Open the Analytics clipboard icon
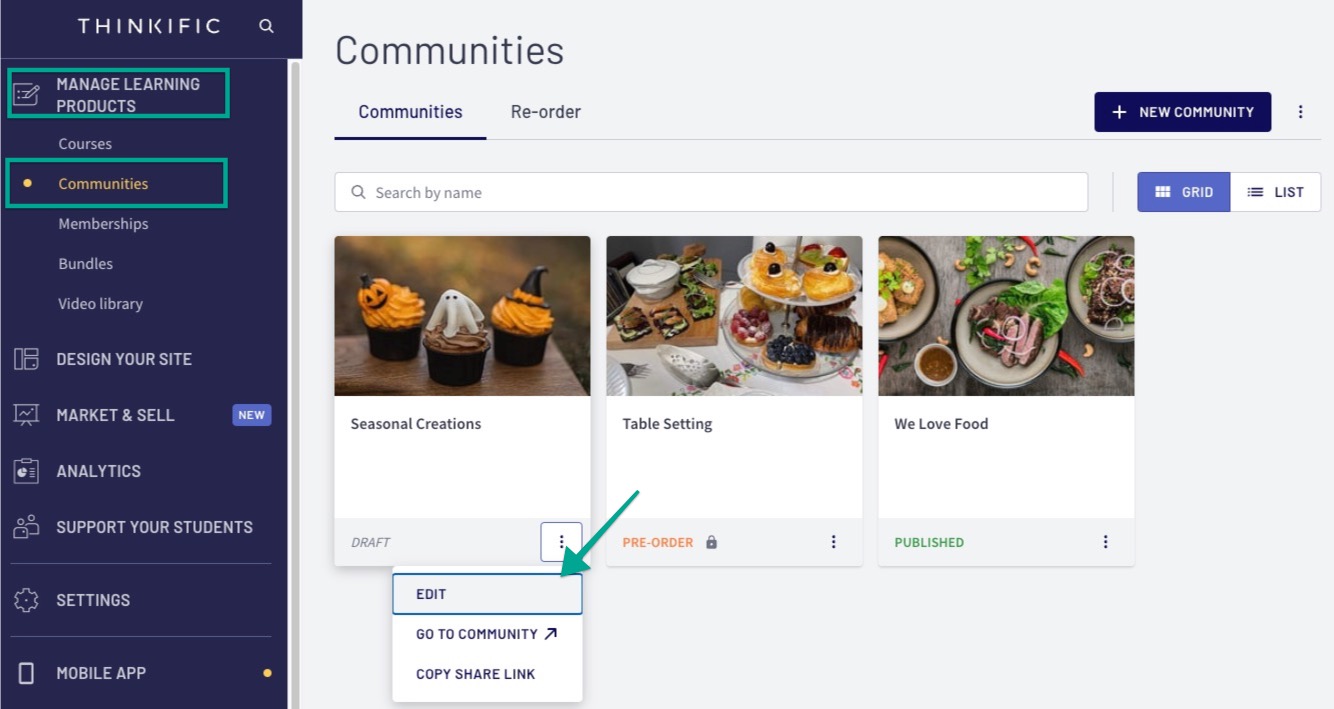This screenshot has height=709, width=1334. pyautogui.click(x=26, y=471)
